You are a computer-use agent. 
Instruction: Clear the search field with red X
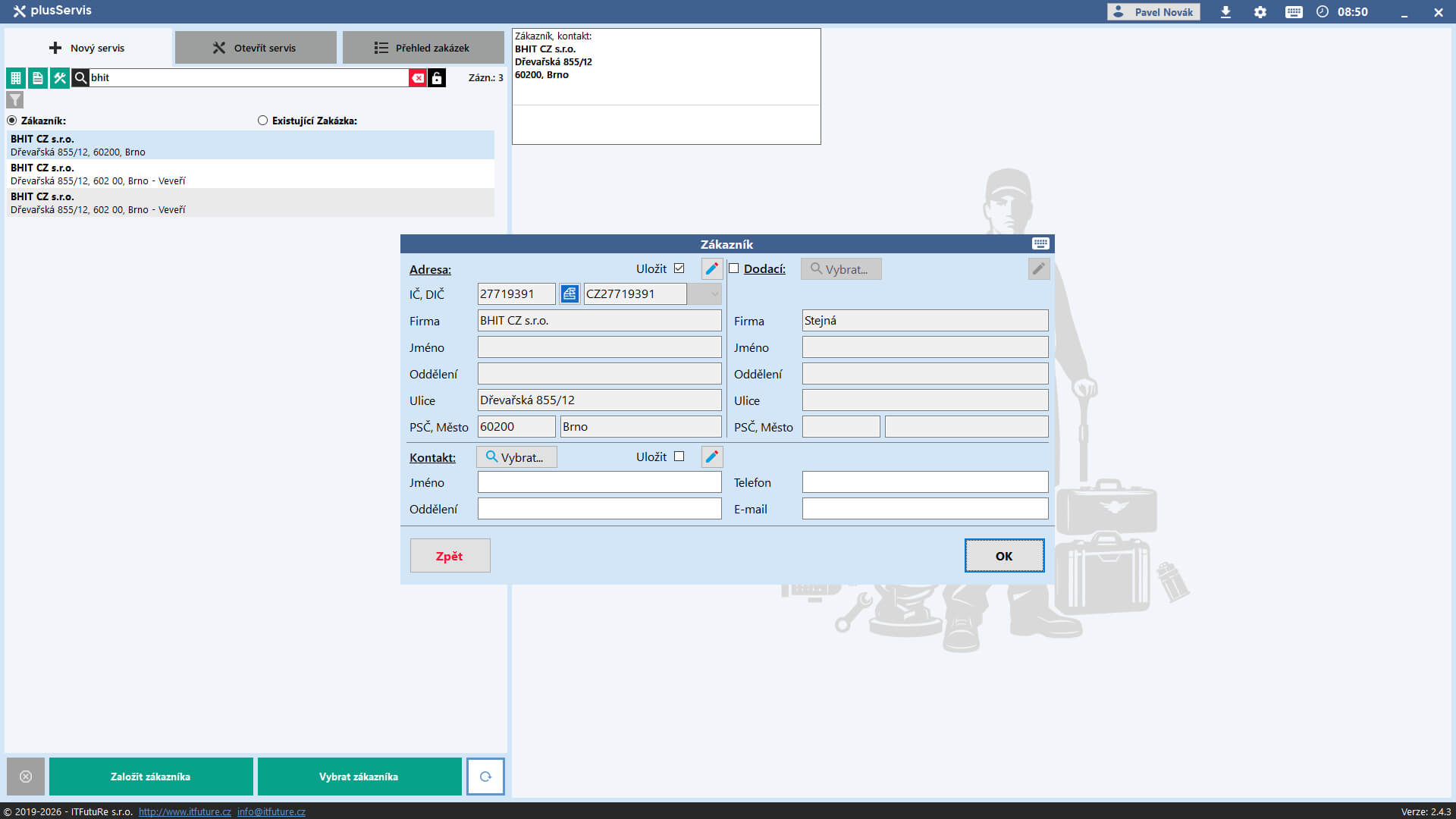point(417,78)
